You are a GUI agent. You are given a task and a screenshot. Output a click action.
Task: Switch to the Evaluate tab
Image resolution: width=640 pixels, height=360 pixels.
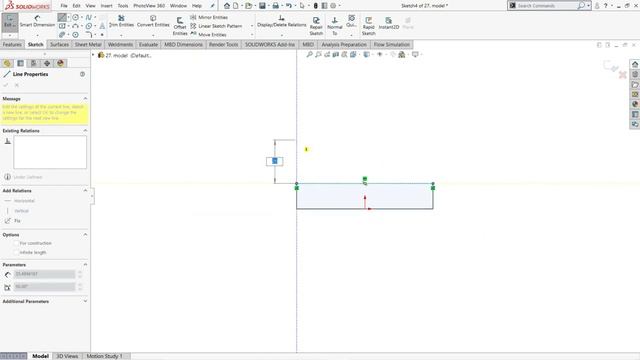148,44
